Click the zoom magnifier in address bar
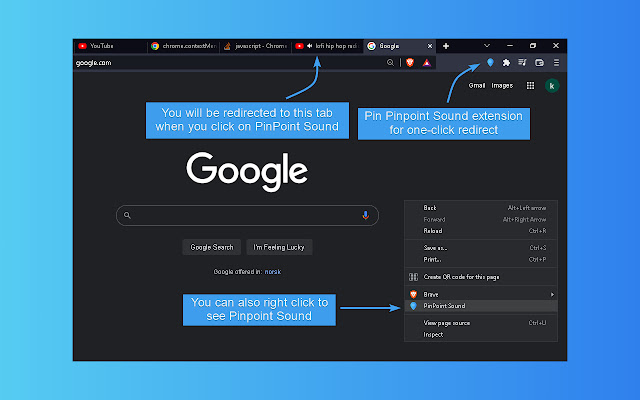Viewport: 640px width, 400px height. point(391,62)
